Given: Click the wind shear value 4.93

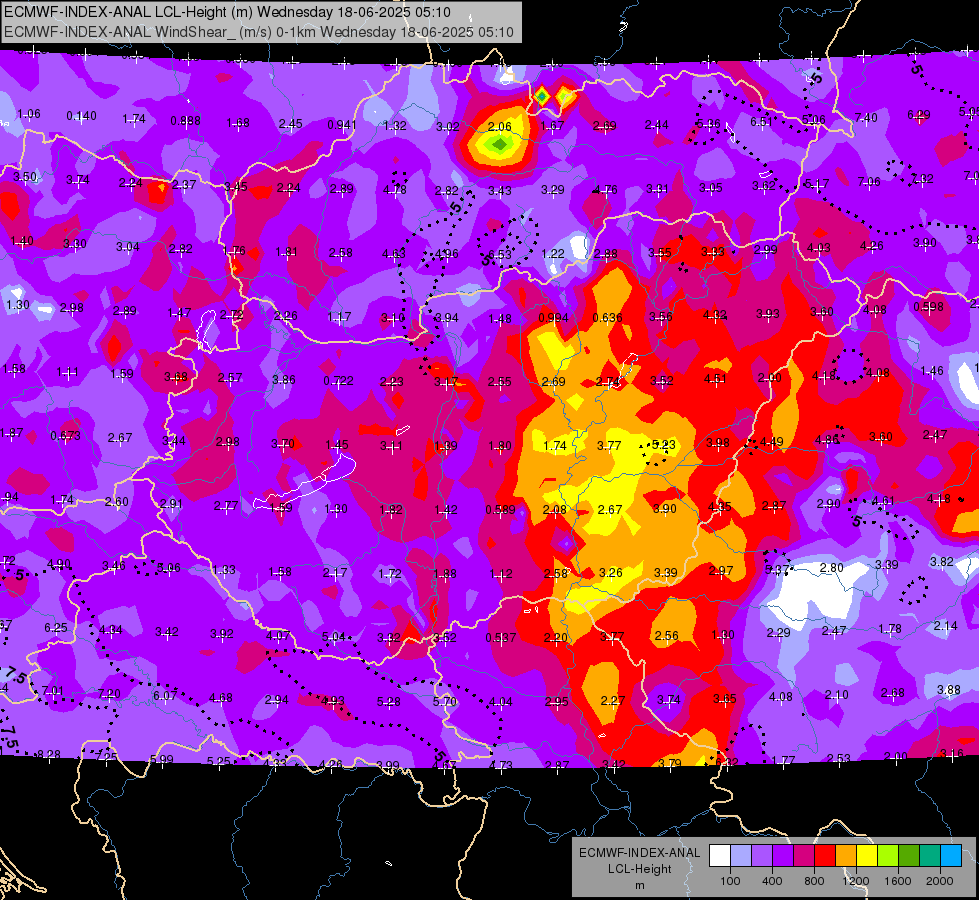Looking at the screenshot, I should [x=332, y=701].
